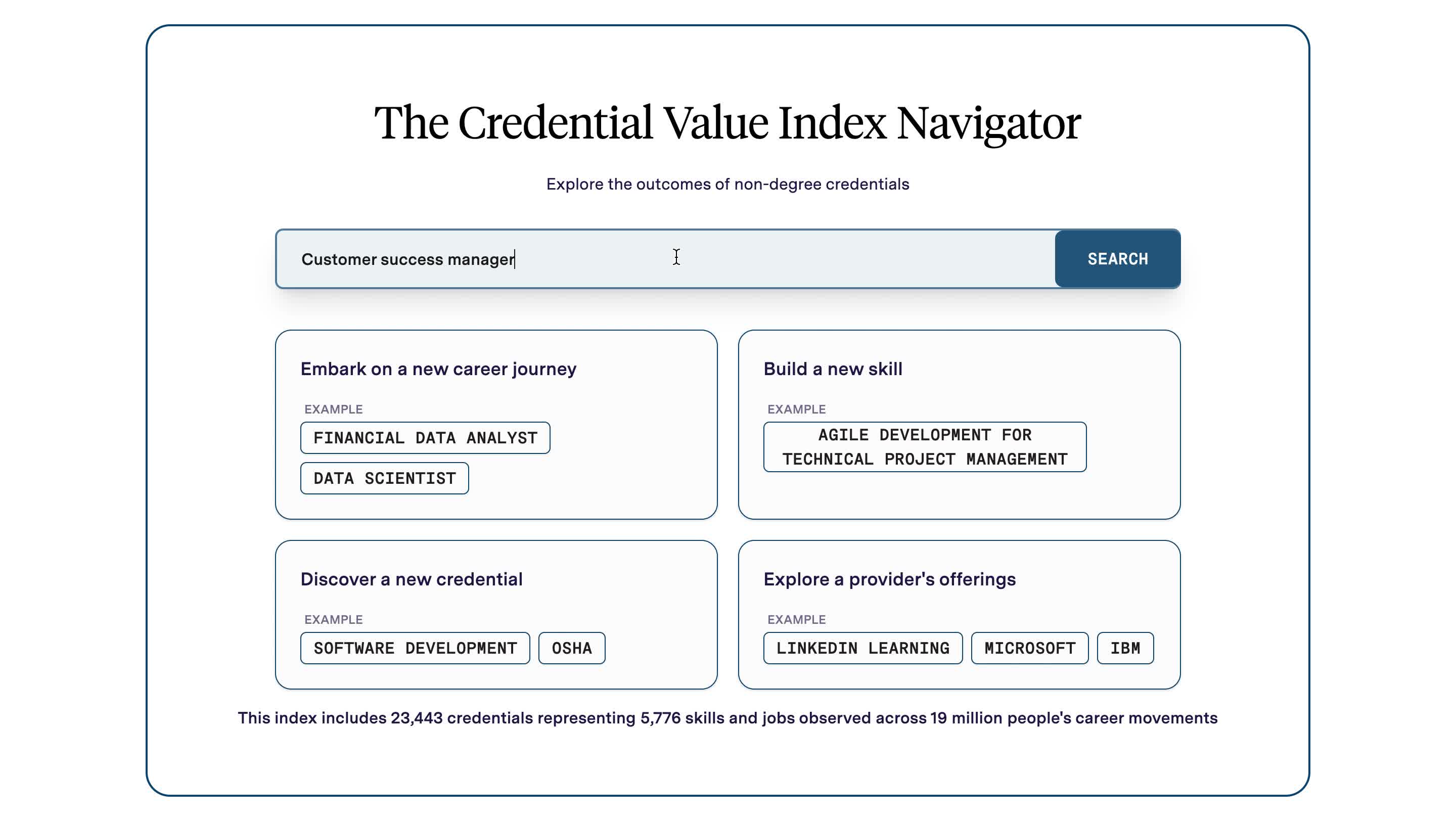
Task: Choose the MICROSOFT provider example
Action: pos(1029,648)
